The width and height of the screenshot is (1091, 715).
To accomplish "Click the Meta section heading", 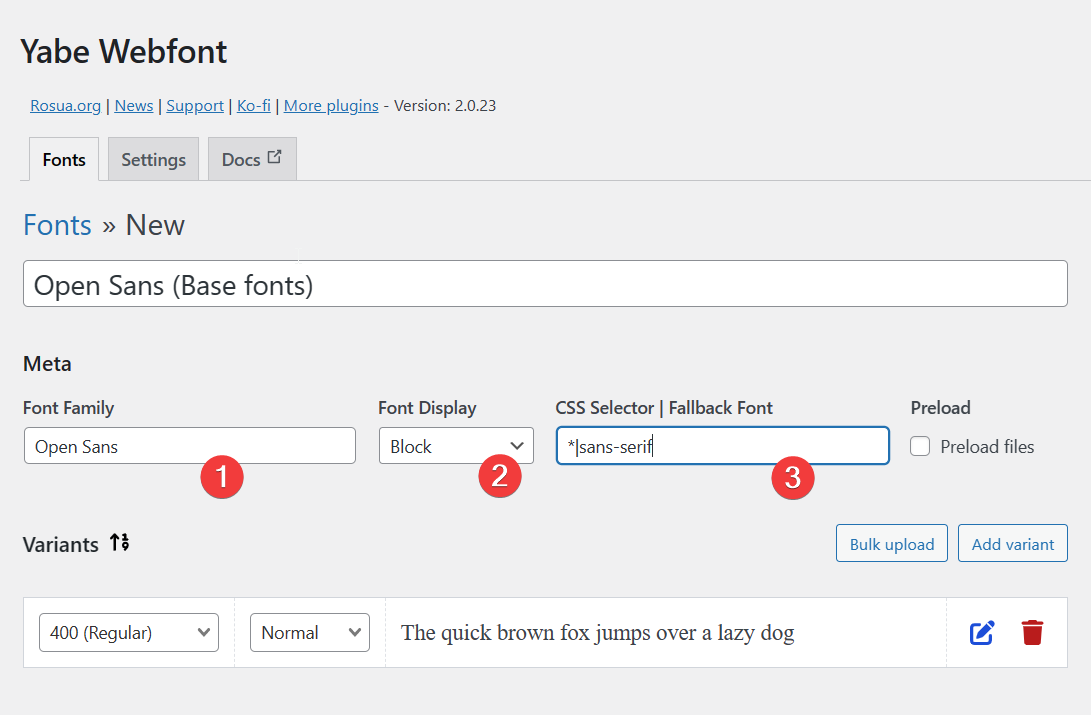I will click(47, 364).
